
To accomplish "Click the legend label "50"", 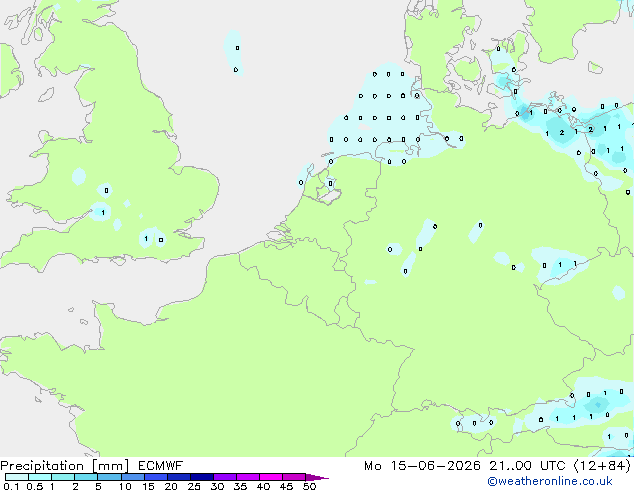I will pyautogui.click(x=309, y=486).
